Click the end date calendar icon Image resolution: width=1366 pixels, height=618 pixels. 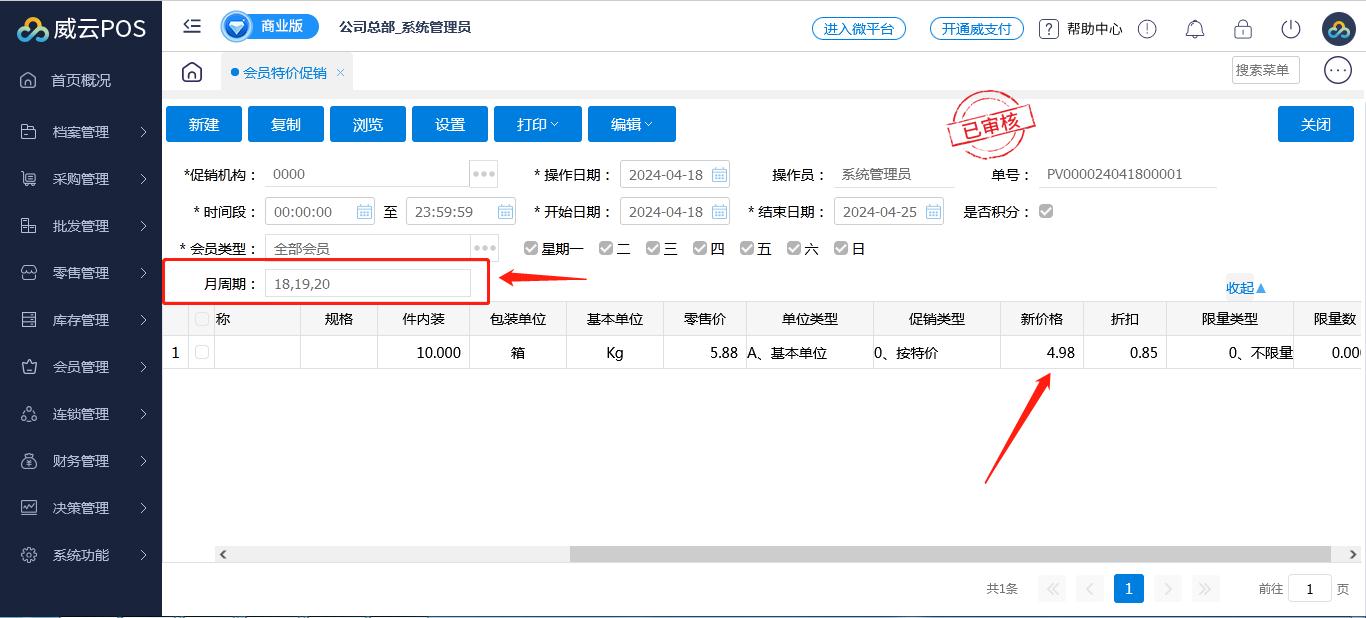(x=933, y=212)
